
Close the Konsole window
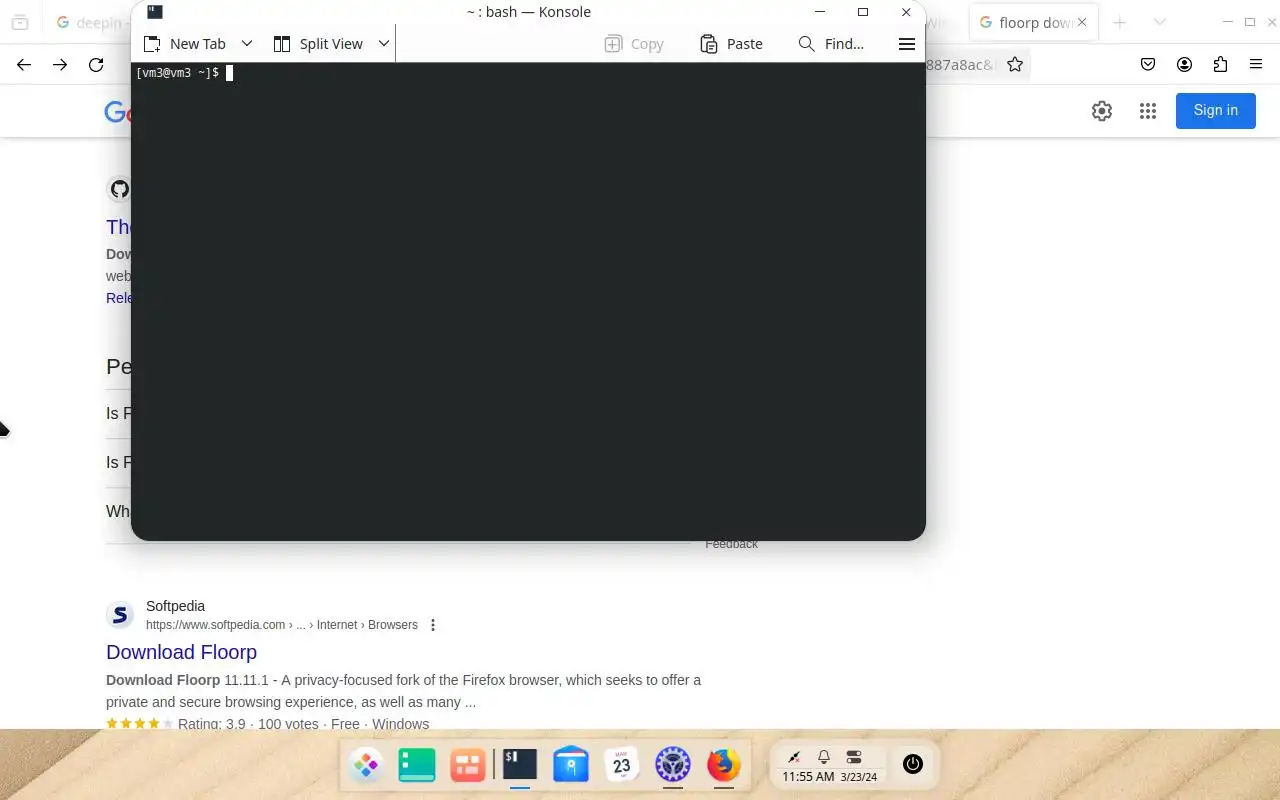click(x=906, y=12)
